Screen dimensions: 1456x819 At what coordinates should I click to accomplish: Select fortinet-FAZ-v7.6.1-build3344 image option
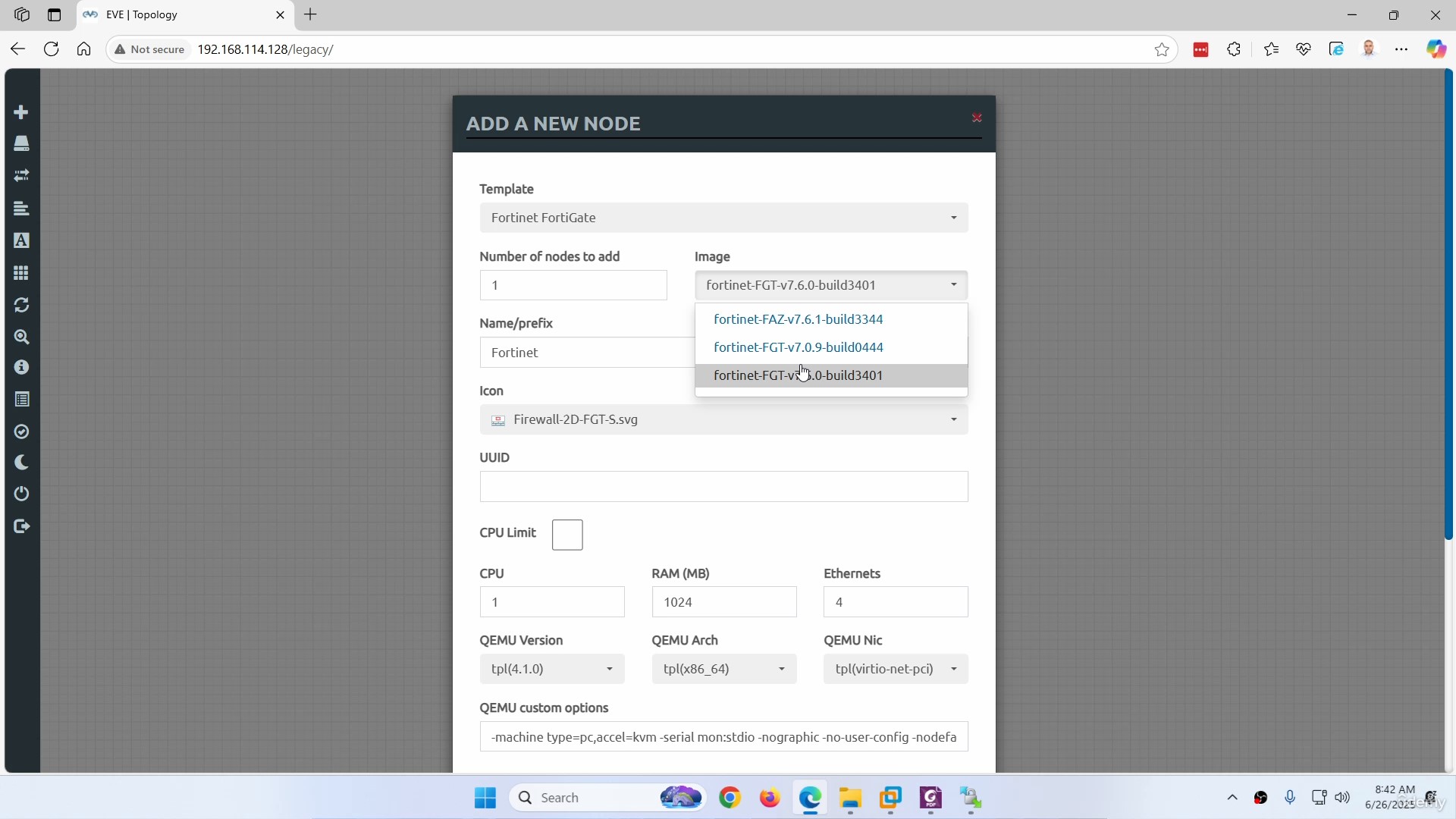pyautogui.click(x=831, y=319)
